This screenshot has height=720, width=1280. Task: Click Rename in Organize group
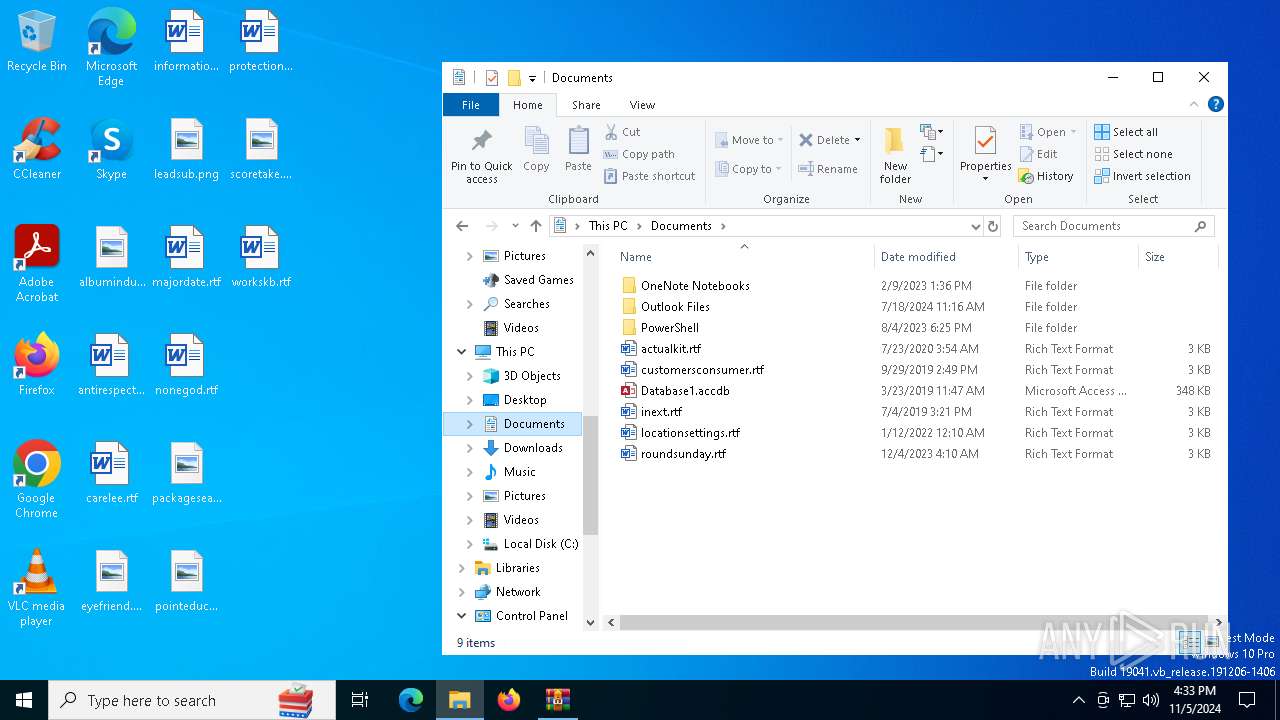828,169
